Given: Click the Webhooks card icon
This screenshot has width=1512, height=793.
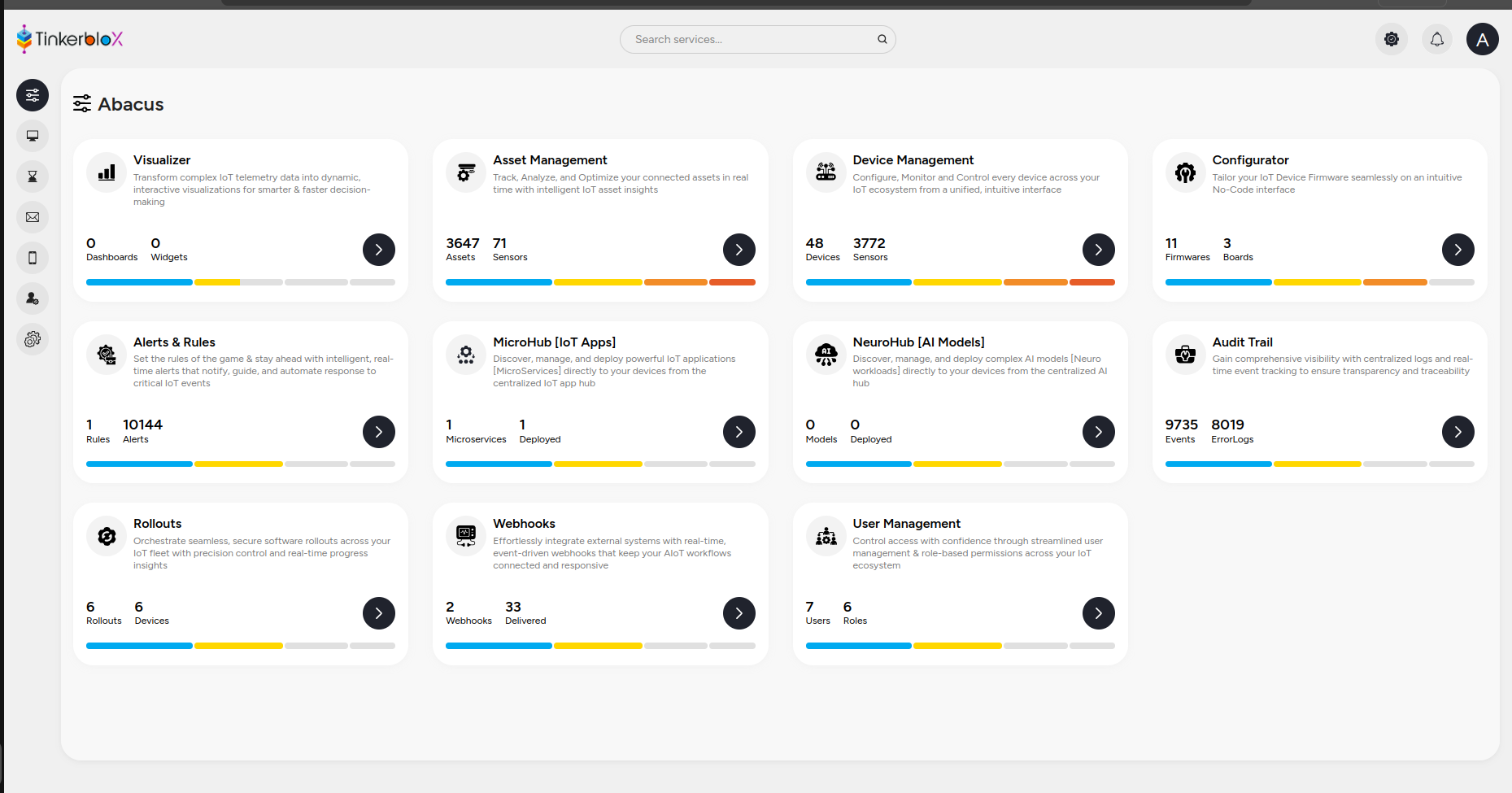Looking at the screenshot, I should (466, 536).
